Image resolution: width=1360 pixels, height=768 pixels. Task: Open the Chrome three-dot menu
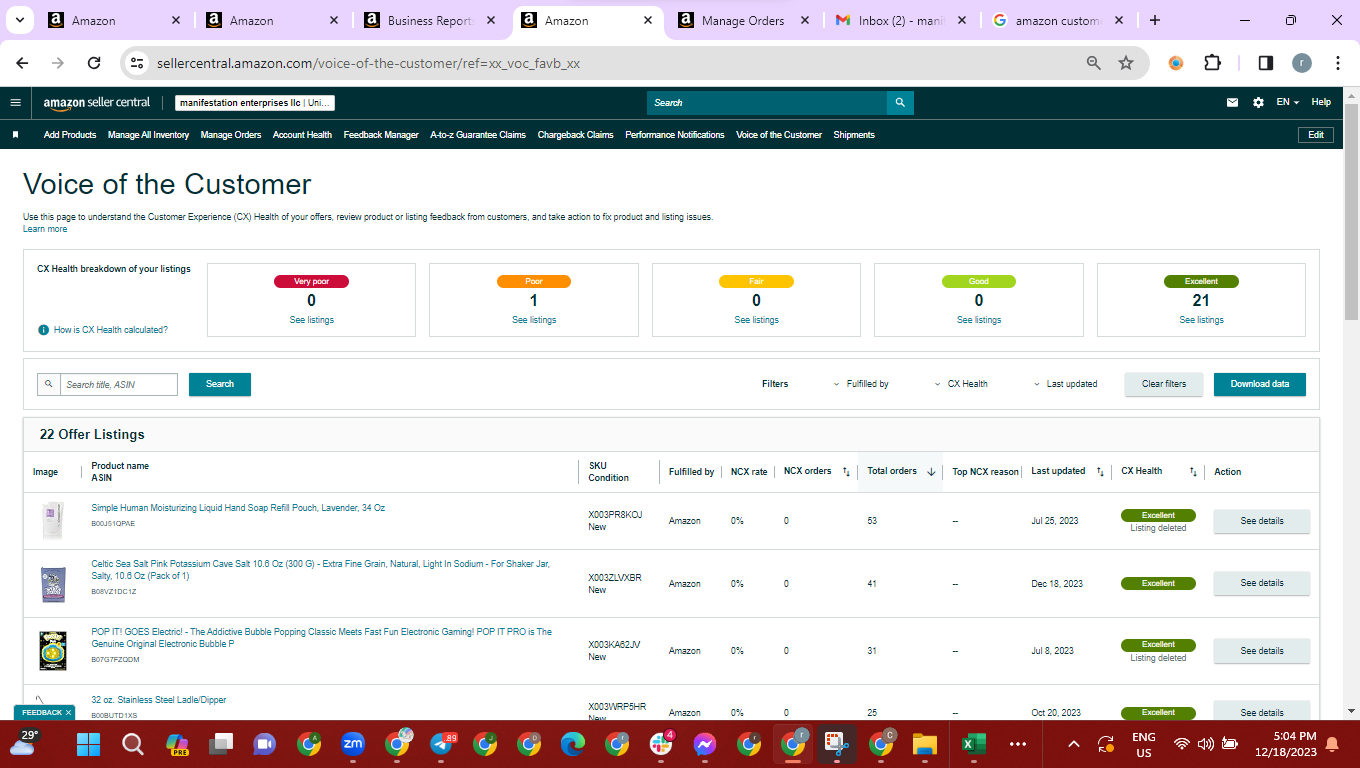1338,63
